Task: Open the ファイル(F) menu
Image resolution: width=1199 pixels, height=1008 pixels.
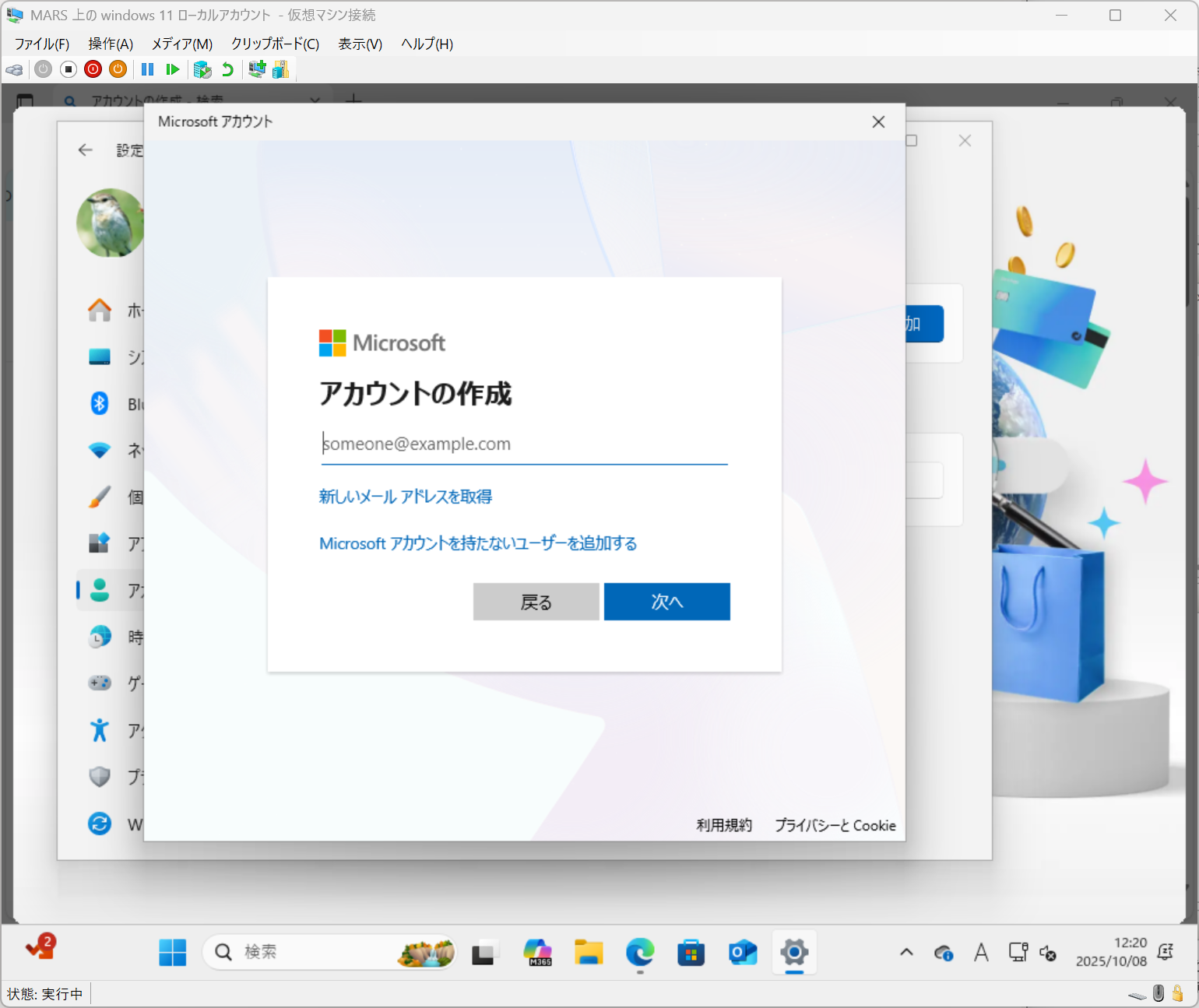Action: click(x=42, y=44)
